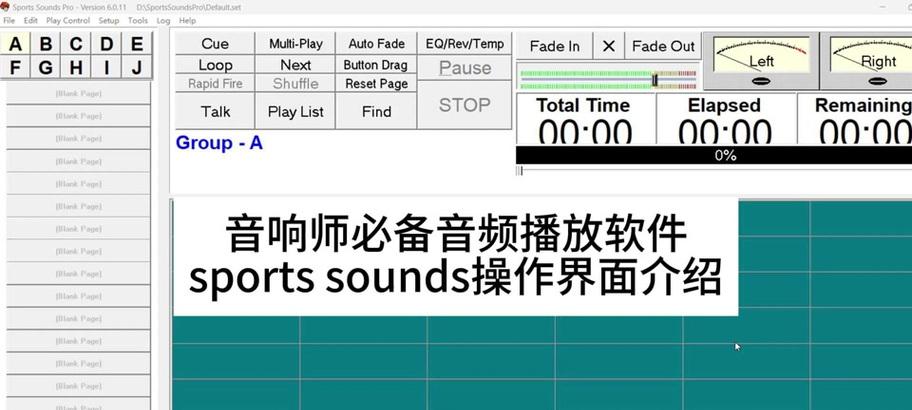Open the Find dialog

pos(376,111)
